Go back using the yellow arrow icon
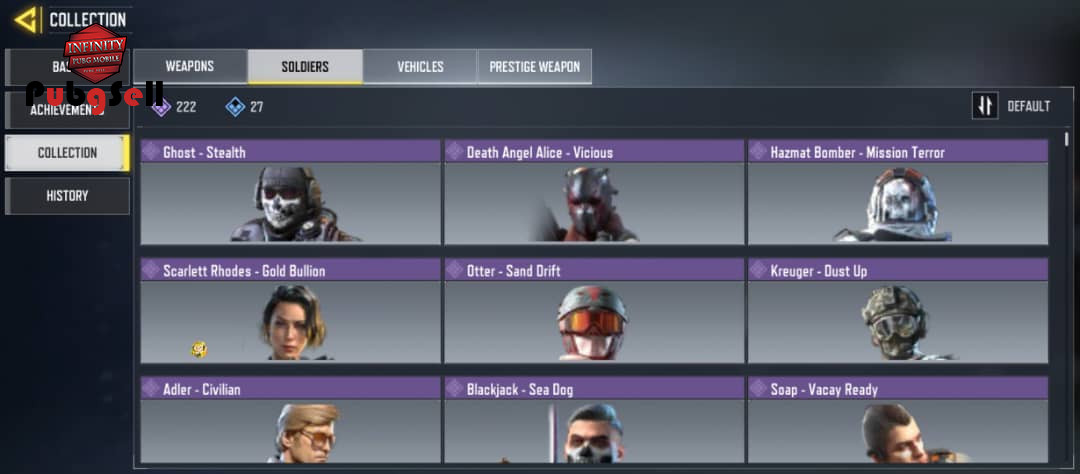Viewport: 1080px width, 474px height. pyautogui.click(x=26, y=20)
